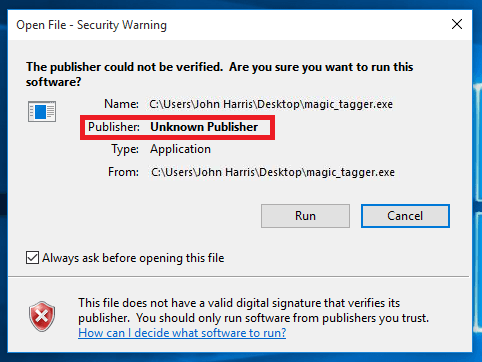Click the Name label
This screenshot has width=482, height=362.
121,104
